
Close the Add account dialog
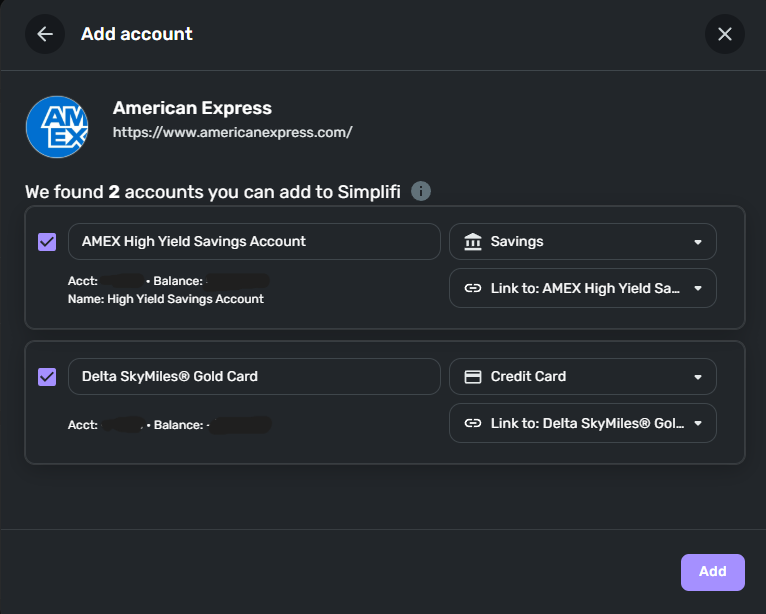[x=724, y=34]
